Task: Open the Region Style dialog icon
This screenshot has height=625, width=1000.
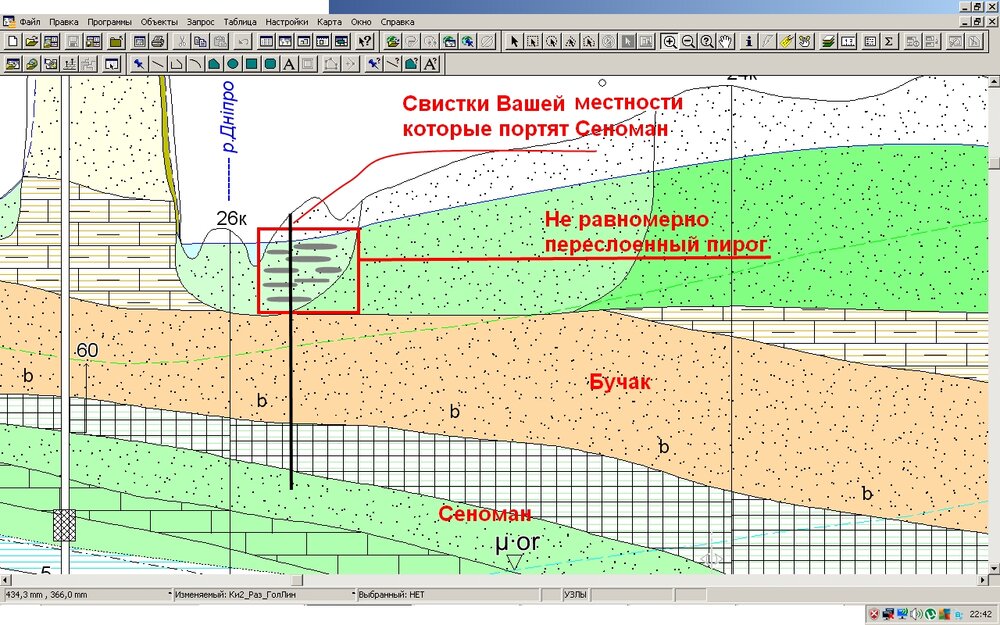Action: [412, 64]
